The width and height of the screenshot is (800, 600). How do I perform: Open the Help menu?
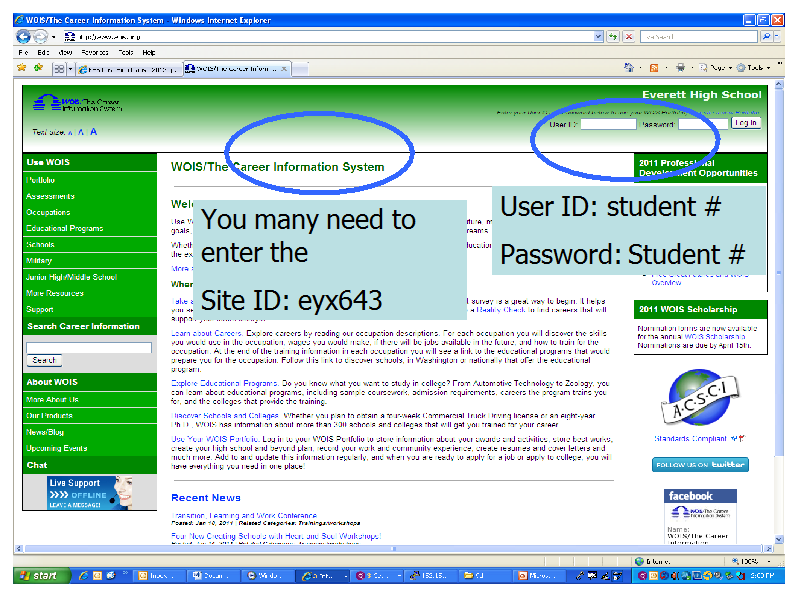(148, 52)
